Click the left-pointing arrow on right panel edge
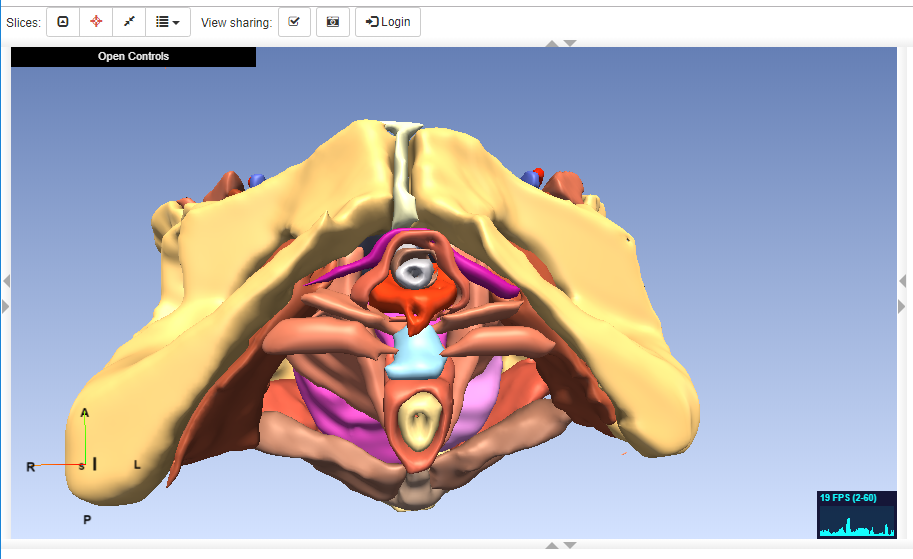 (902, 282)
